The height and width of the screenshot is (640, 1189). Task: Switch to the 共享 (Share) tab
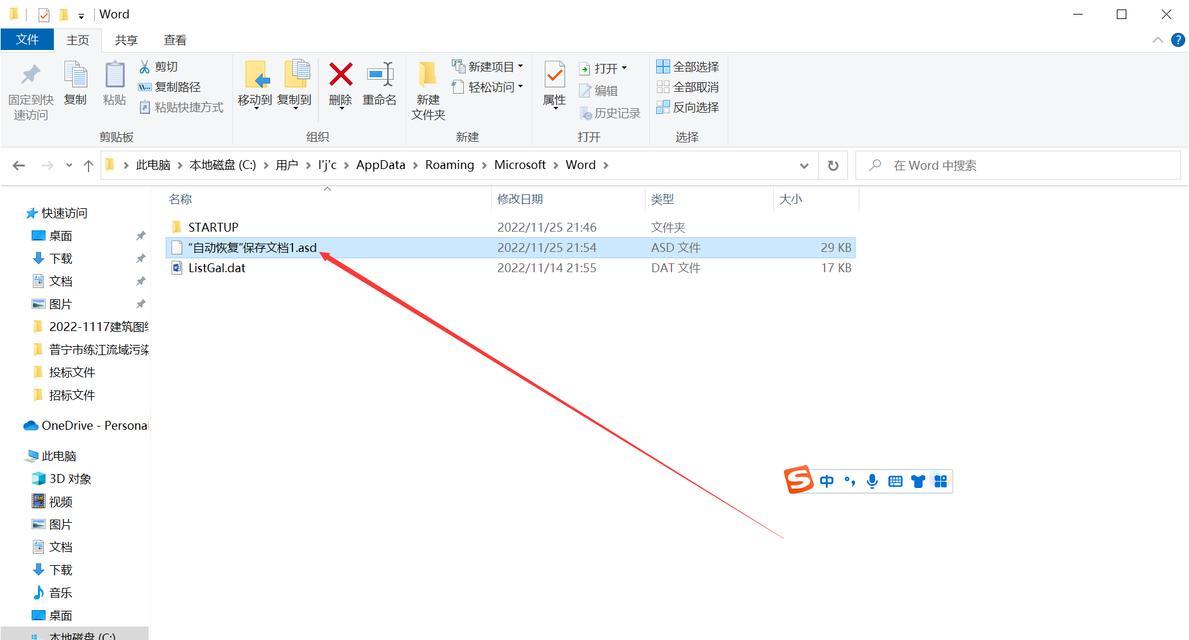pyautogui.click(x=126, y=40)
